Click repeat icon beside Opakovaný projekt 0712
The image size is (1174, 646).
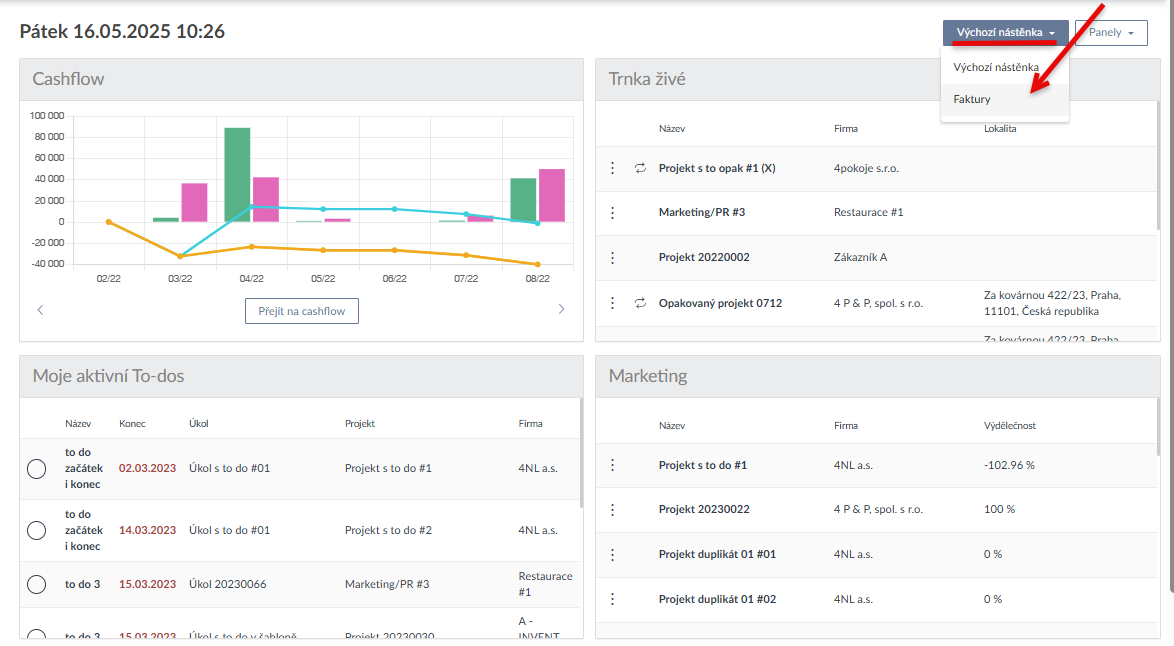(x=640, y=303)
